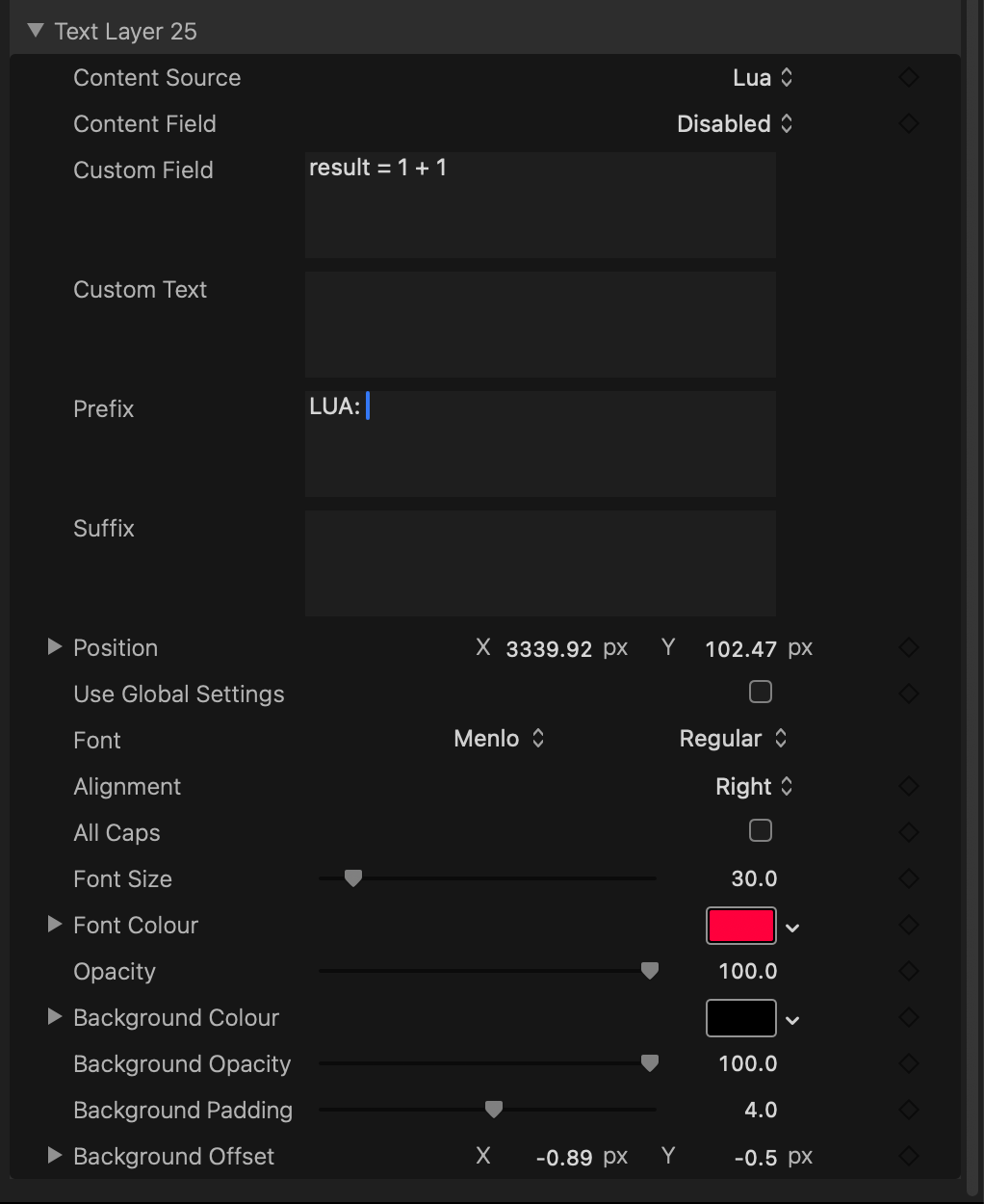Click keyframe diamond for Font Colour
Screen dimensions: 984x1204
(908, 925)
